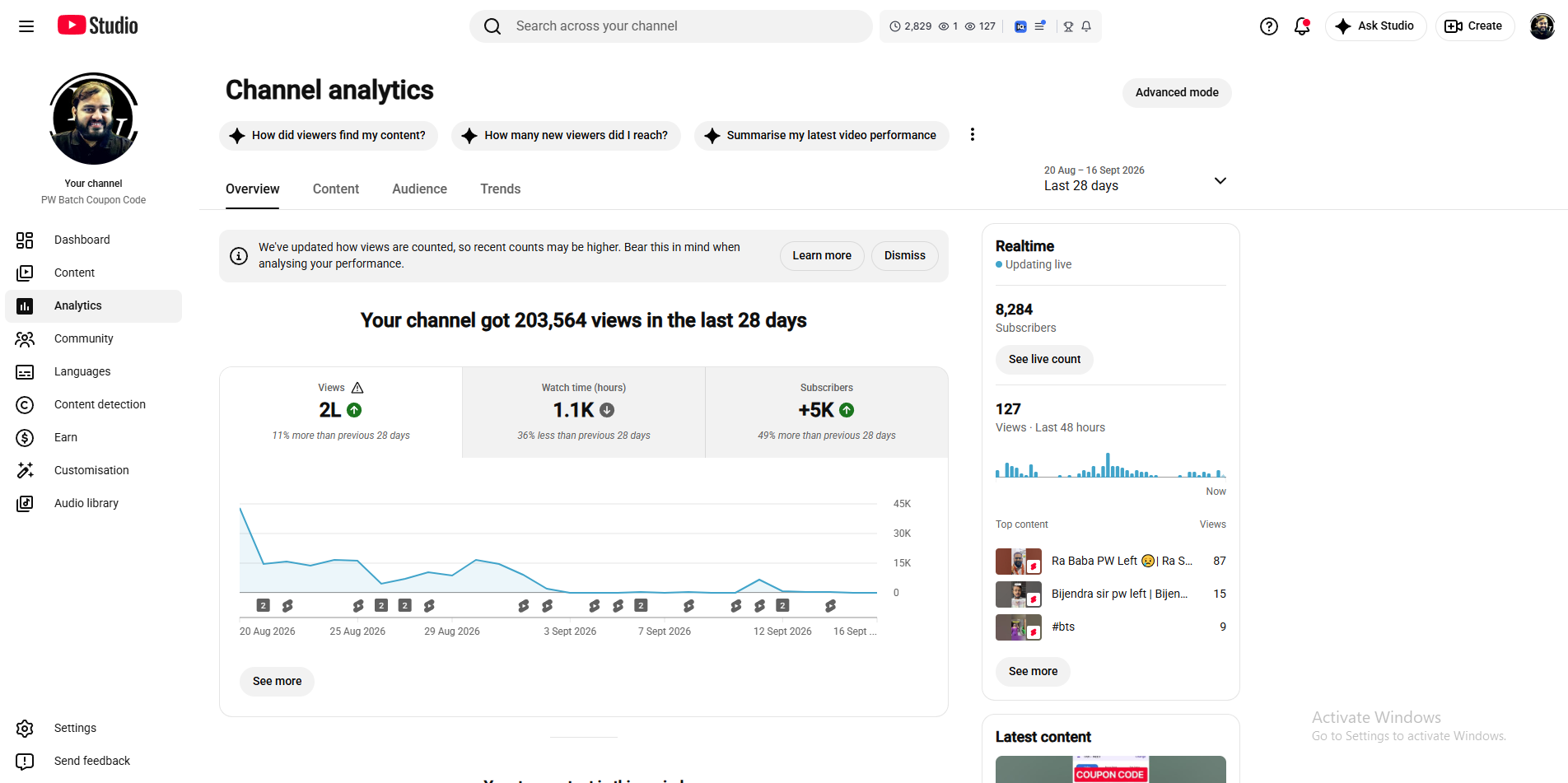Click See live count button
The width and height of the screenshot is (1568, 783).
pos(1044,359)
